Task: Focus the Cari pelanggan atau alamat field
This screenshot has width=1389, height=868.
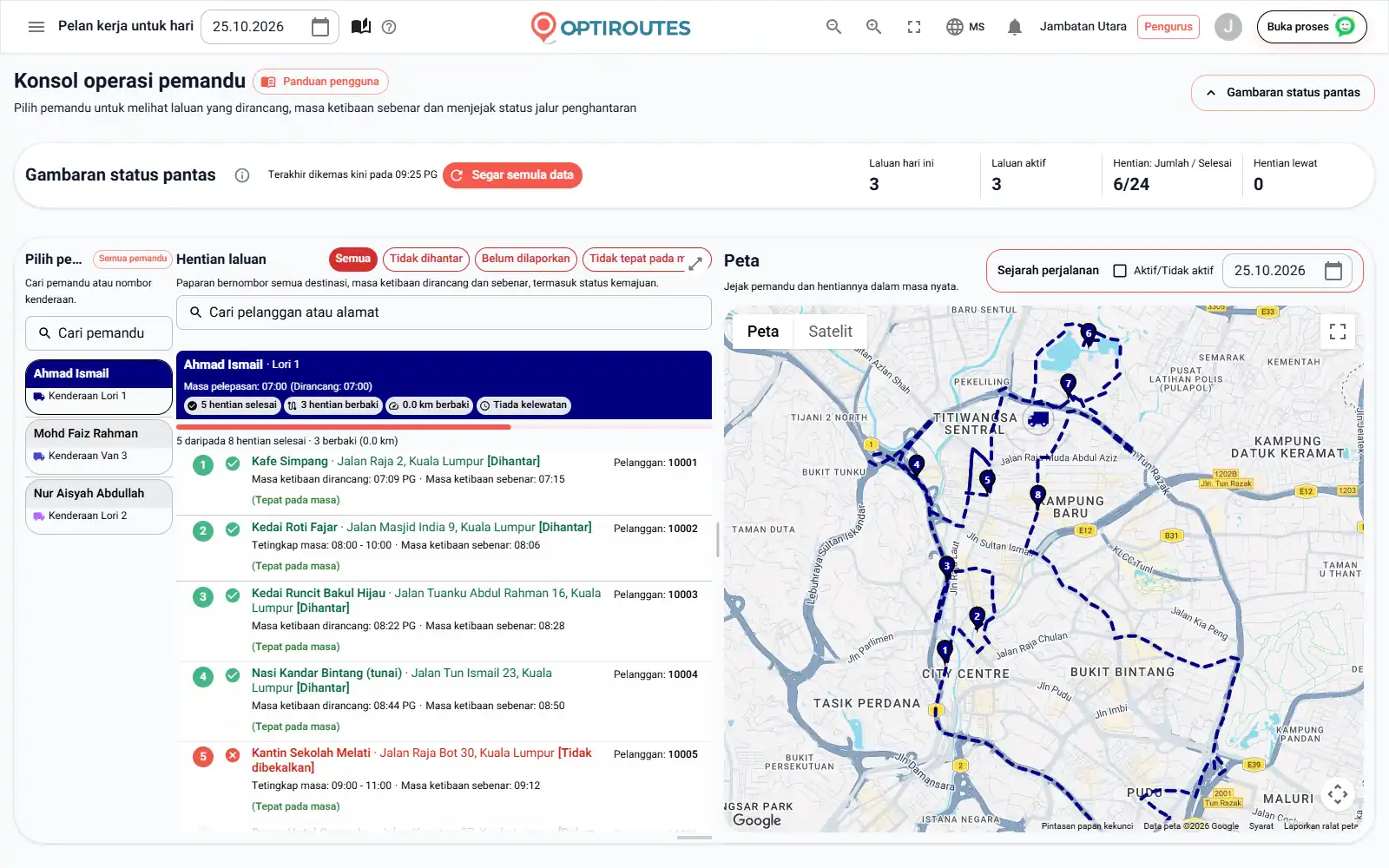Action: click(444, 312)
